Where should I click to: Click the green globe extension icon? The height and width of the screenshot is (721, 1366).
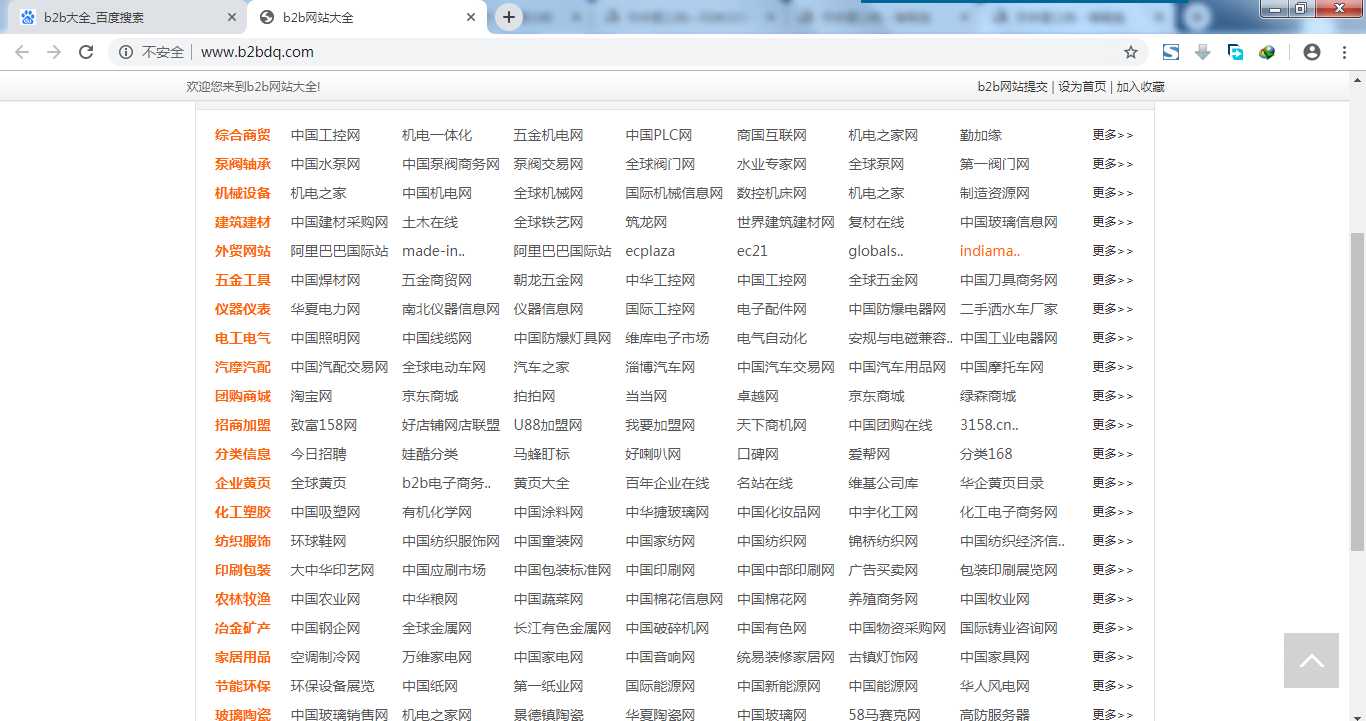pos(1267,52)
